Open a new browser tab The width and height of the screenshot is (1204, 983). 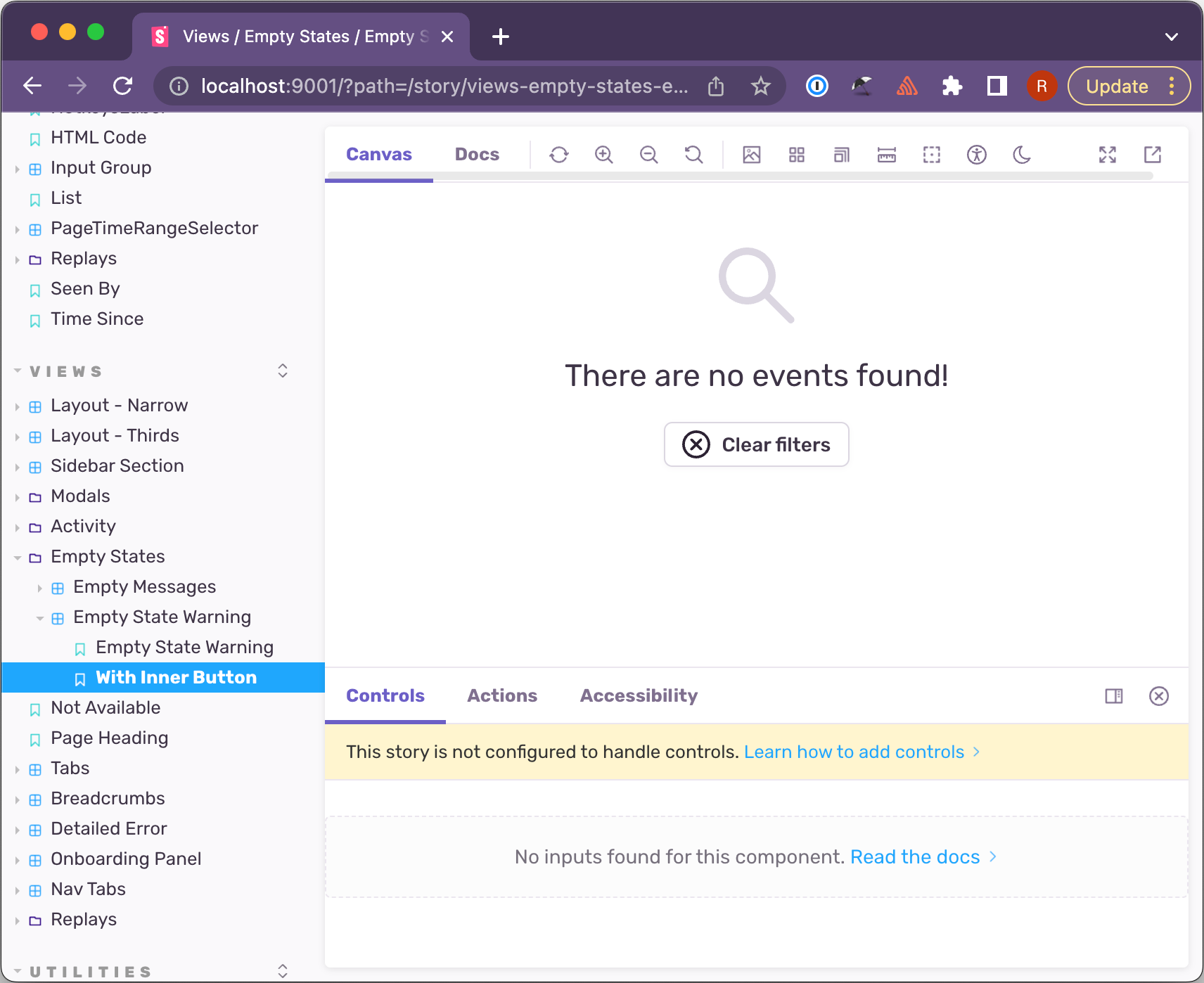501,37
